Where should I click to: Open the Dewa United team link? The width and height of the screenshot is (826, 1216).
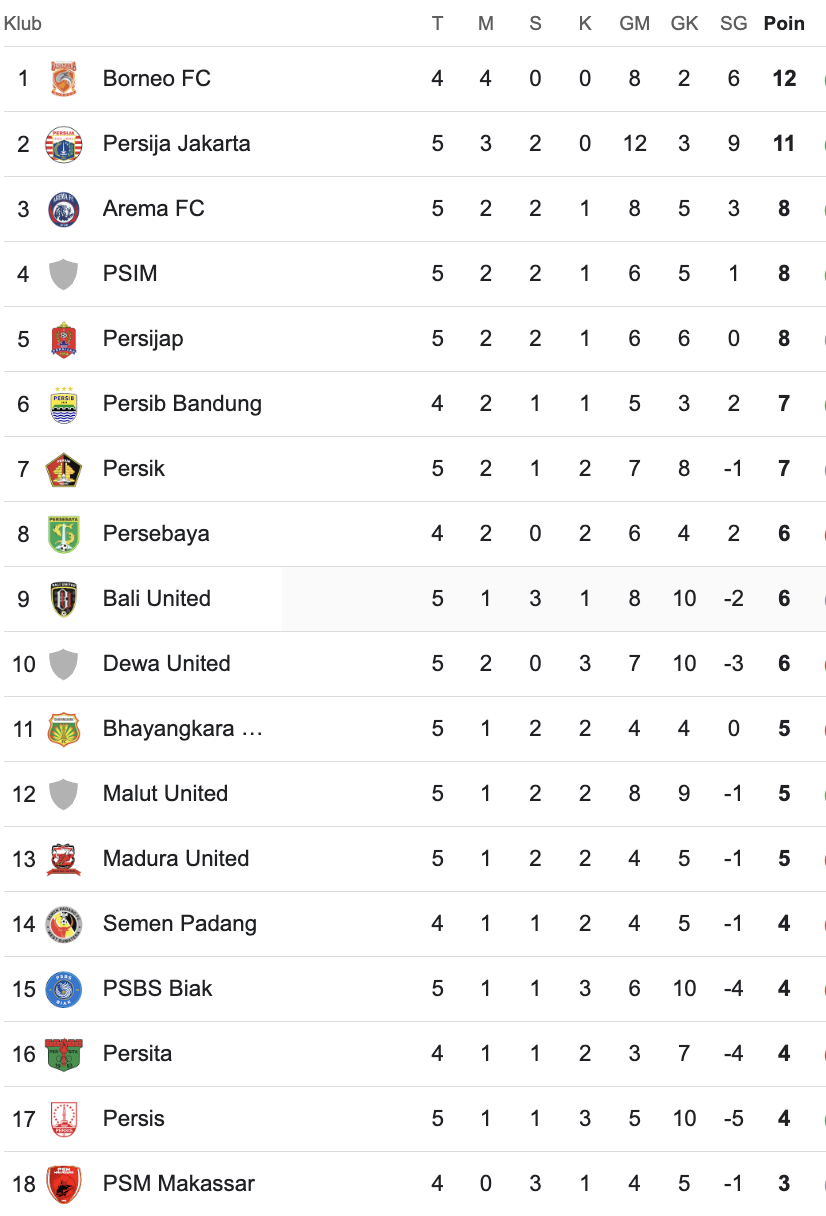[x=167, y=664]
